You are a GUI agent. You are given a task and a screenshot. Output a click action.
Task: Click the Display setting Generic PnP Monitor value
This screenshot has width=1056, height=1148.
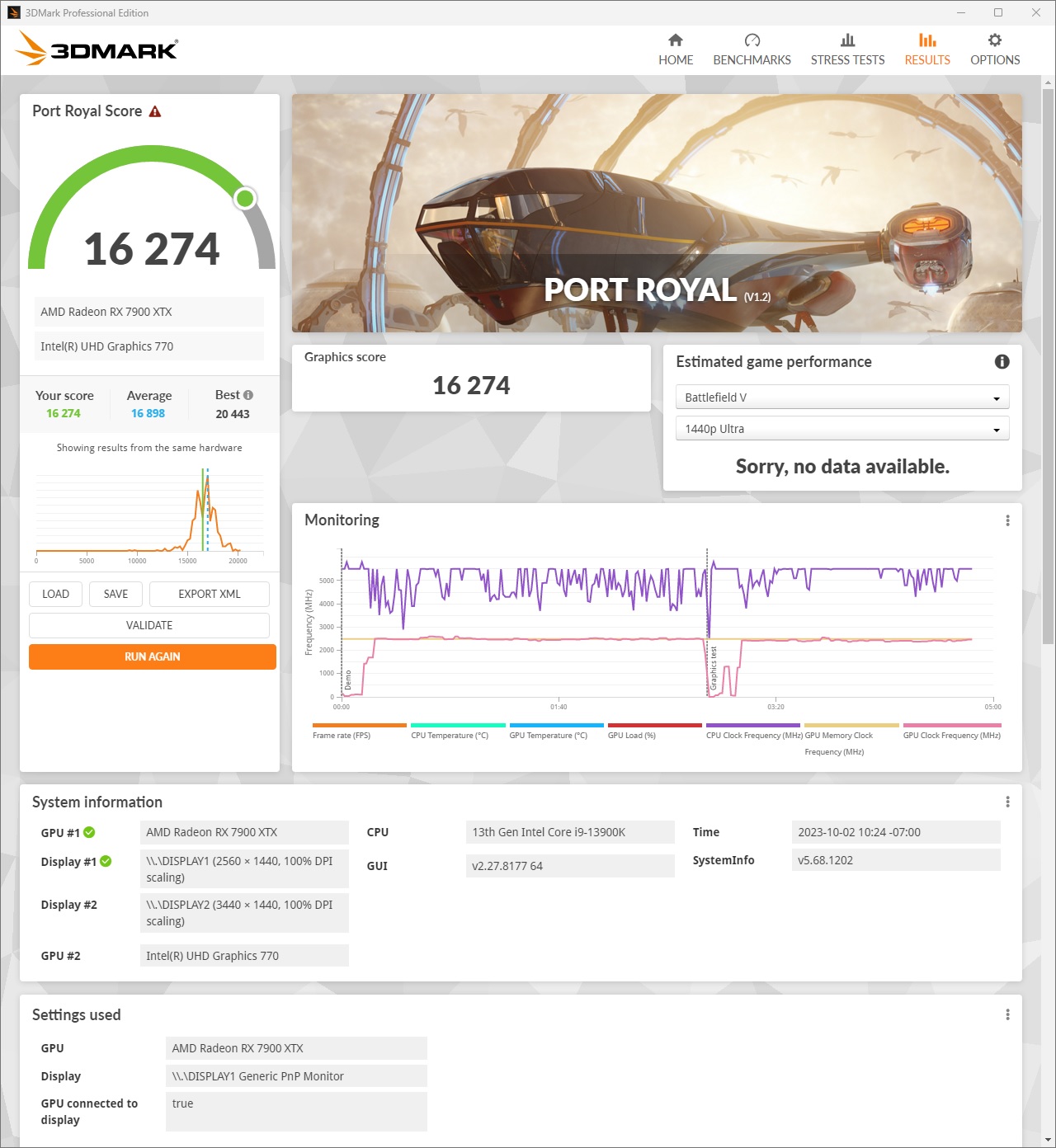tap(296, 1076)
